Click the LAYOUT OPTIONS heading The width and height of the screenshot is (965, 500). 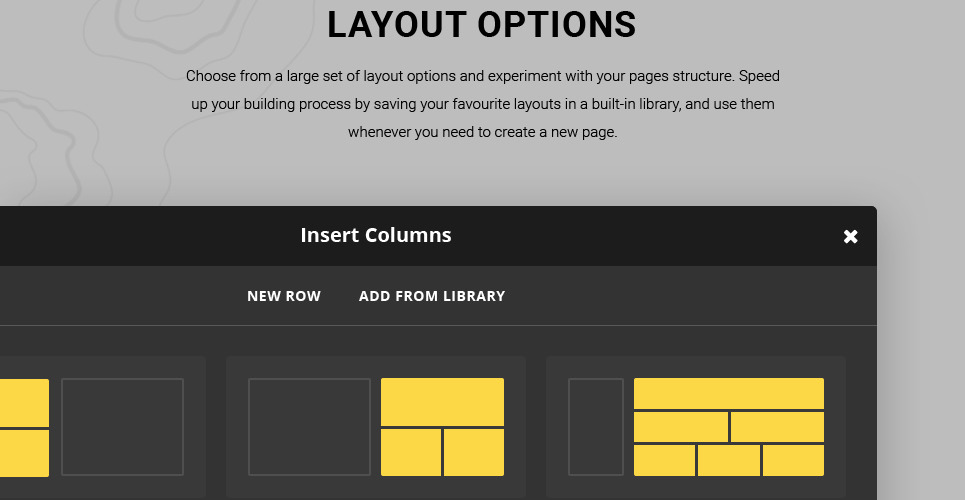482,25
